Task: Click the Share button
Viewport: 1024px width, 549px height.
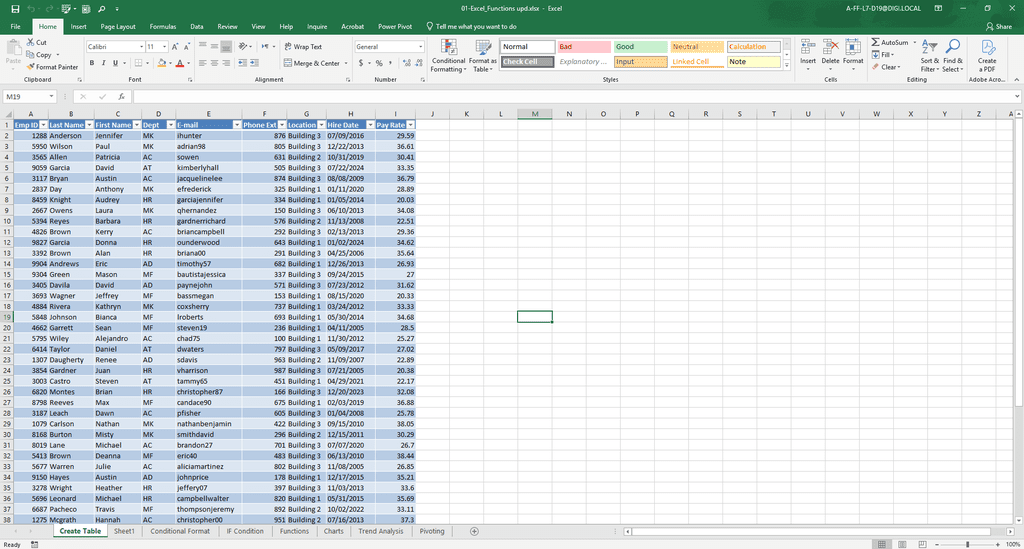Action: click(999, 27)
